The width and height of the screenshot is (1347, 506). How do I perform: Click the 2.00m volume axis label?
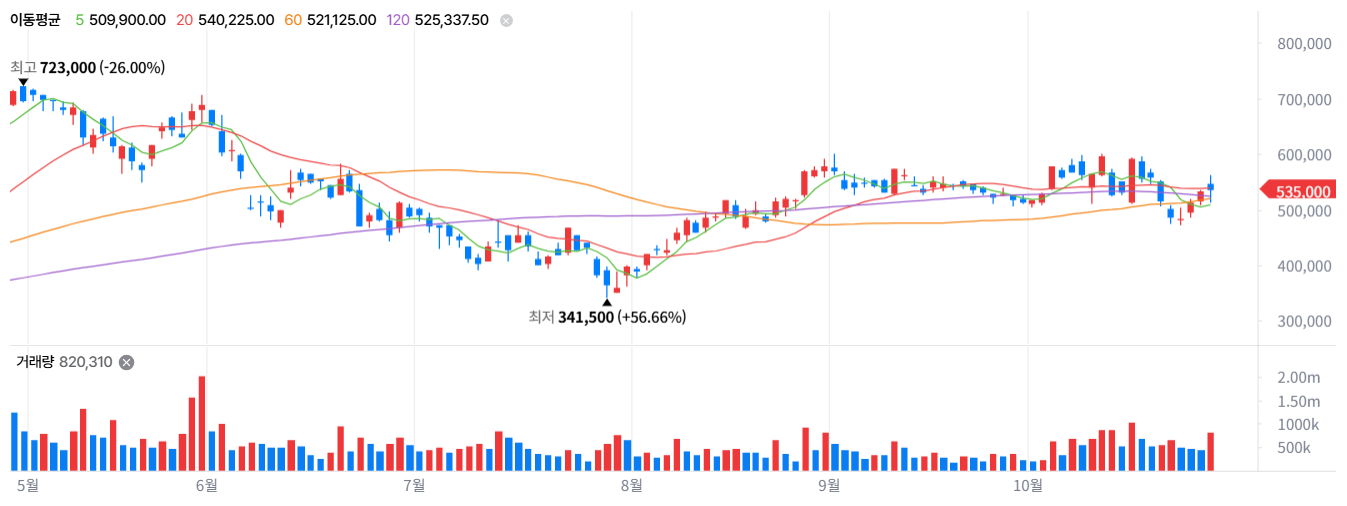pyautogui.click(x=1299, y=377)
